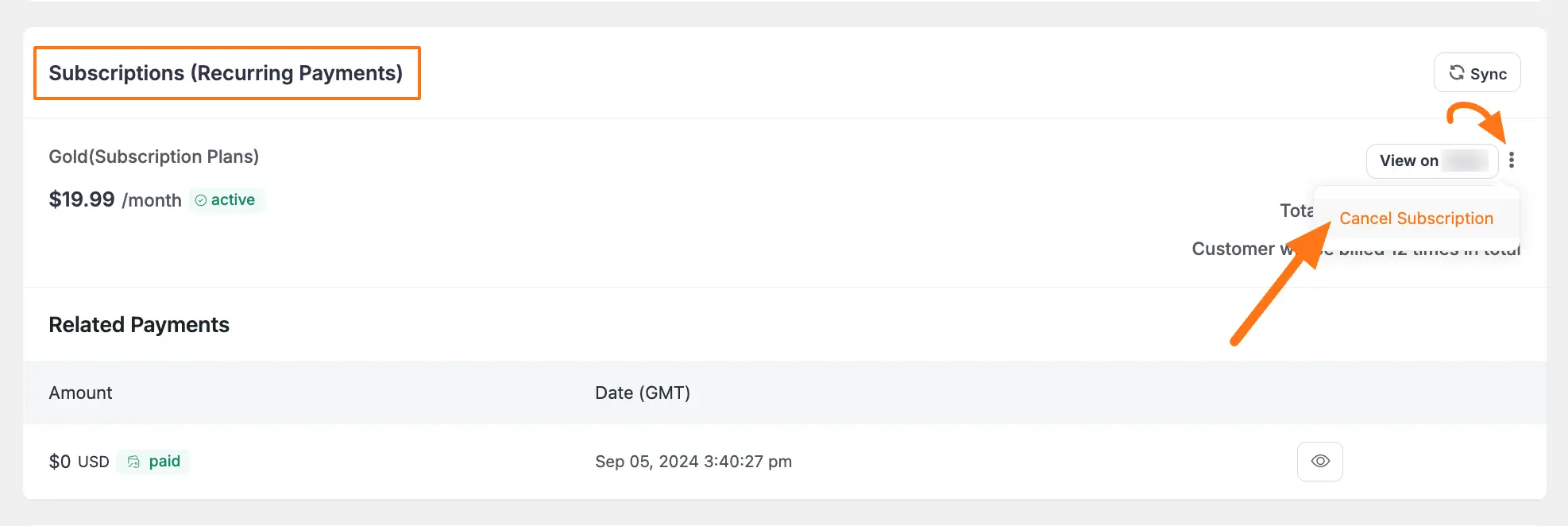This screenshot has width=1568, height=526.
Task: Click the $19.99 subscription price
Action: [x=82, y=199]
